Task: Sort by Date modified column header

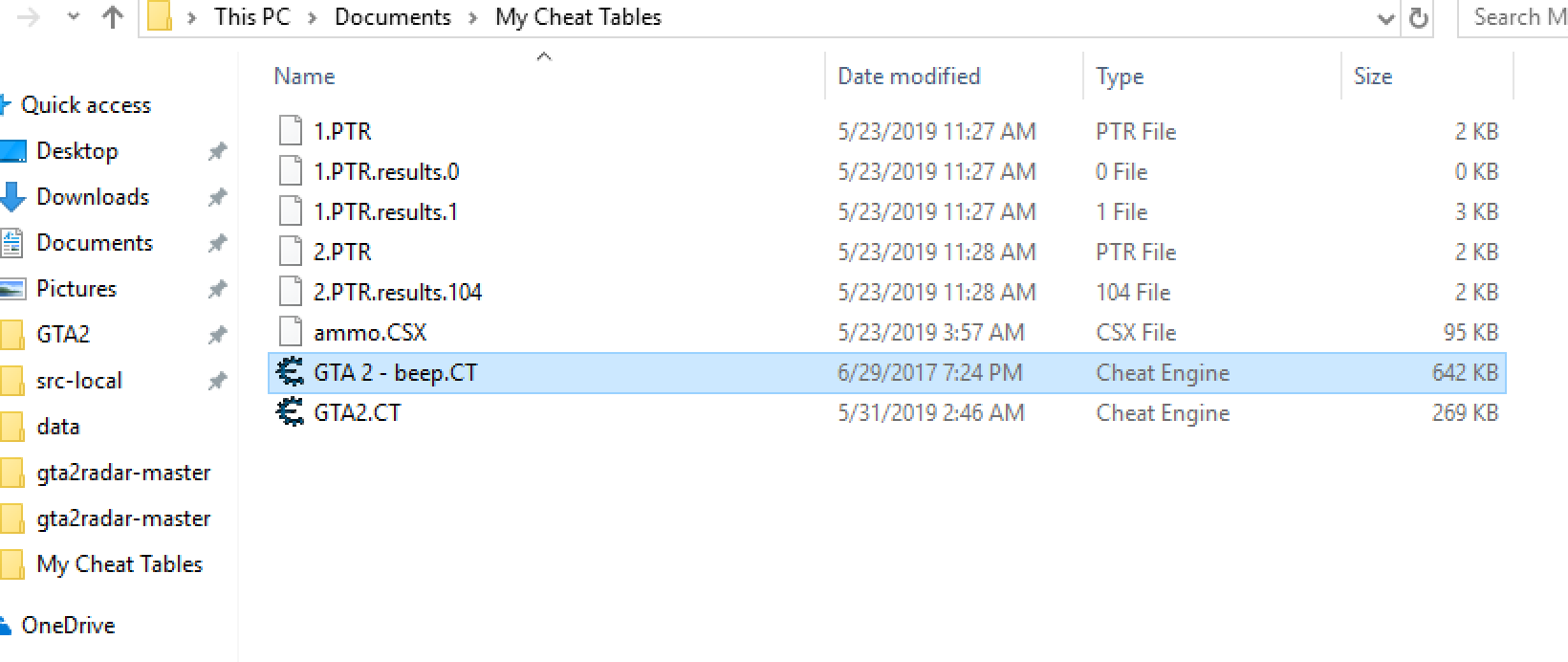Action: click(x=908, y=77)
